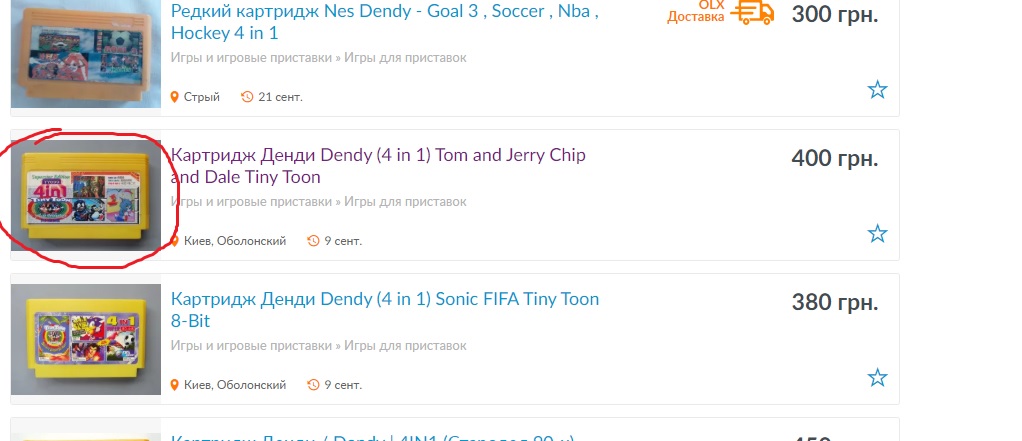This screenshot has height=441, width=1022.
Task: Click category under Nes Dendy Goal 3 listing
Action: [x=319, y=57]
